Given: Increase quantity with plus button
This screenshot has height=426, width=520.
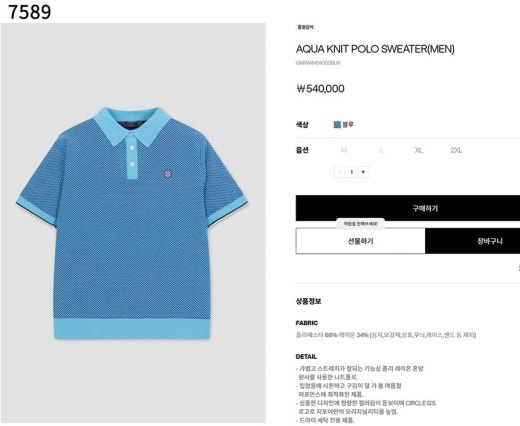Looking at the screenshot, I should pos(363,172).
